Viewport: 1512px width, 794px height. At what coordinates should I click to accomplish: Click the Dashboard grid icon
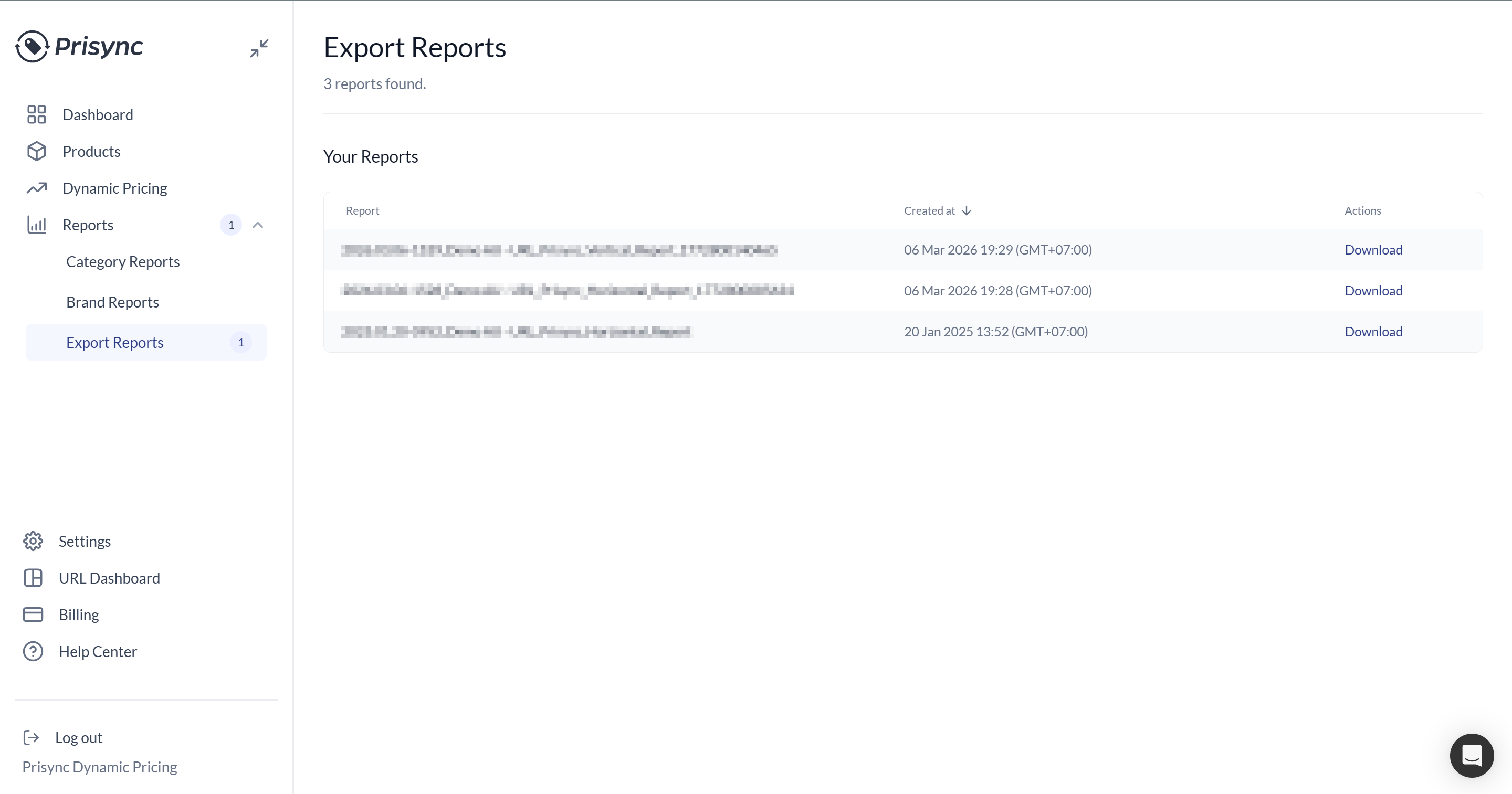click(36, 114)
